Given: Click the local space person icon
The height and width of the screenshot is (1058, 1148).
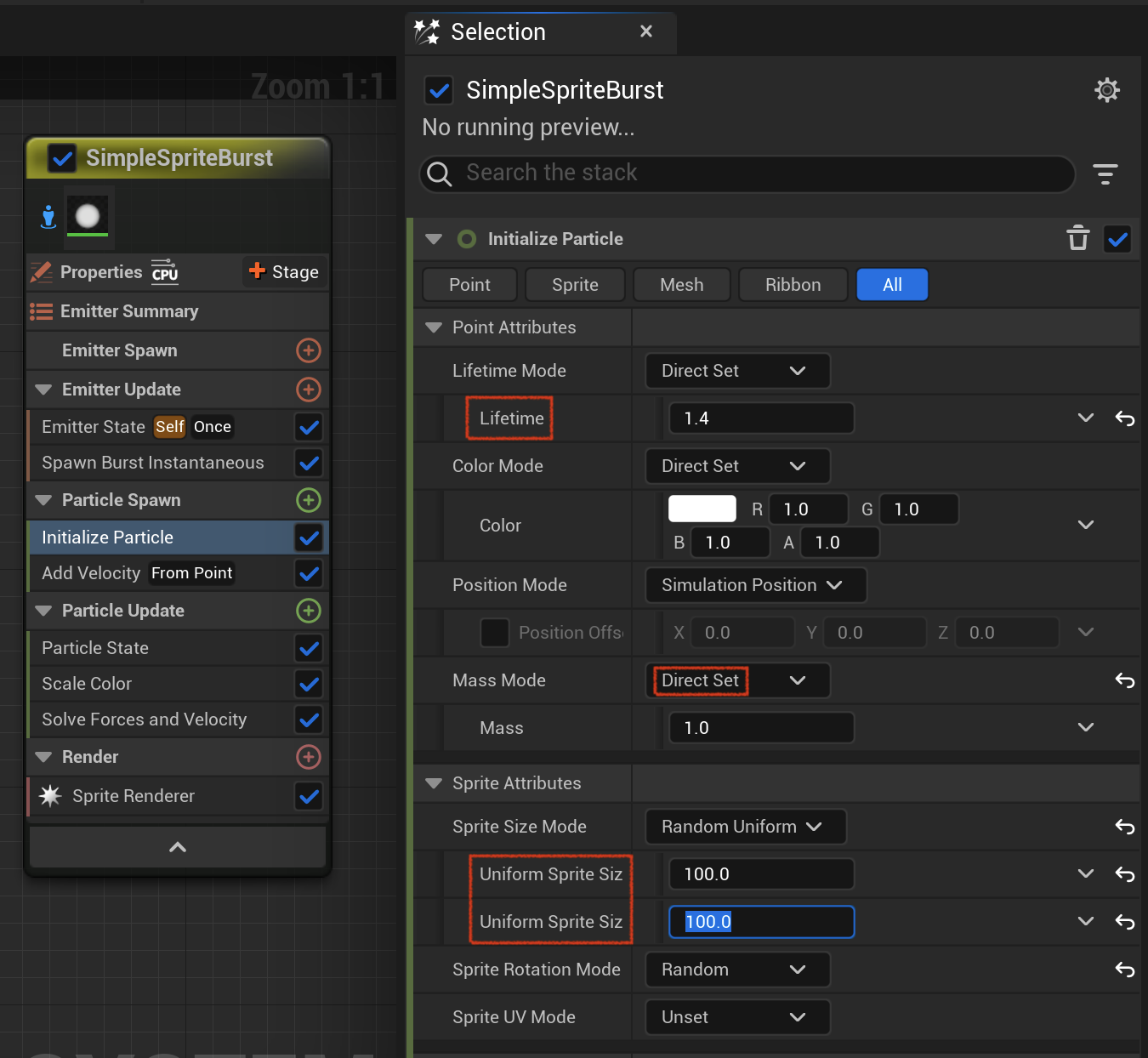Looking at the screenshot, I should click(x=48, y=217).
